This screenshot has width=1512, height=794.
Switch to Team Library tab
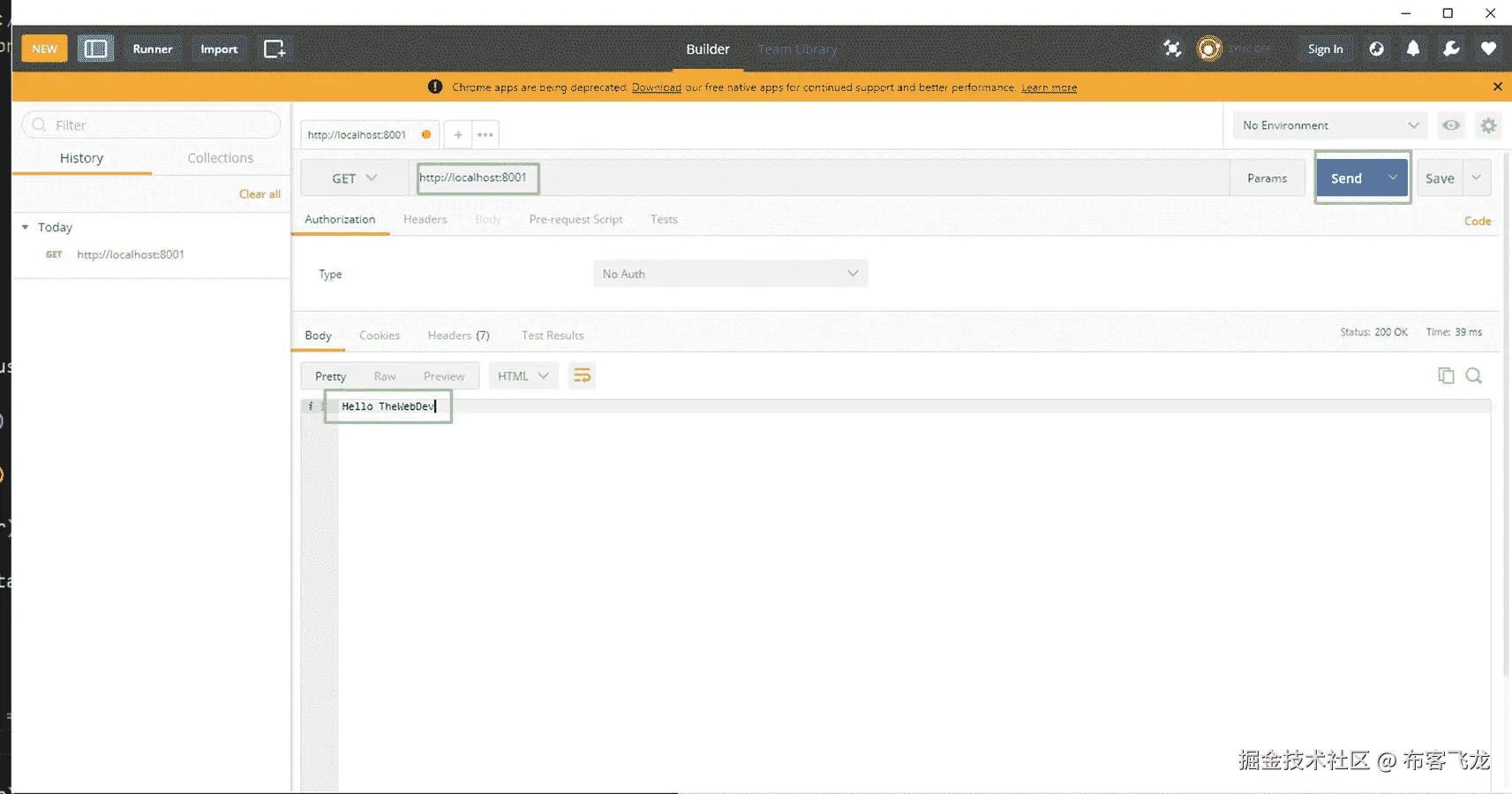click(x=797, y=49)
